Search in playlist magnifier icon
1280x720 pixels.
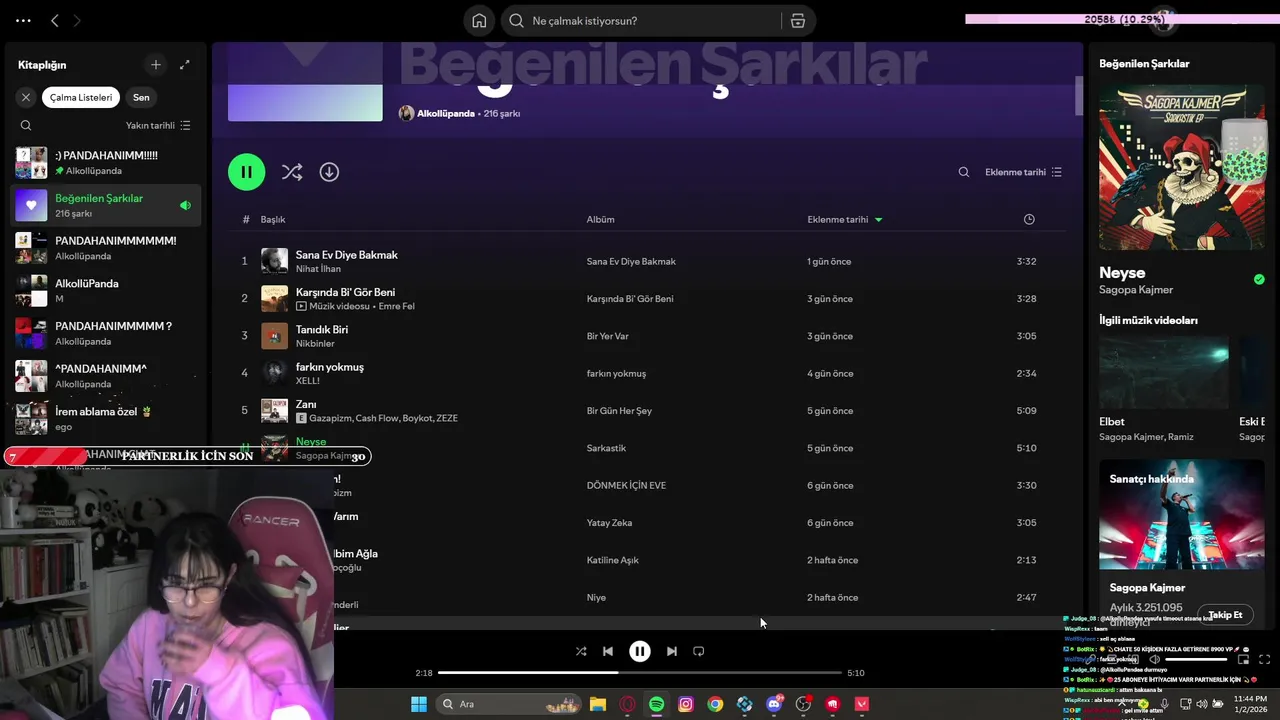964,172
